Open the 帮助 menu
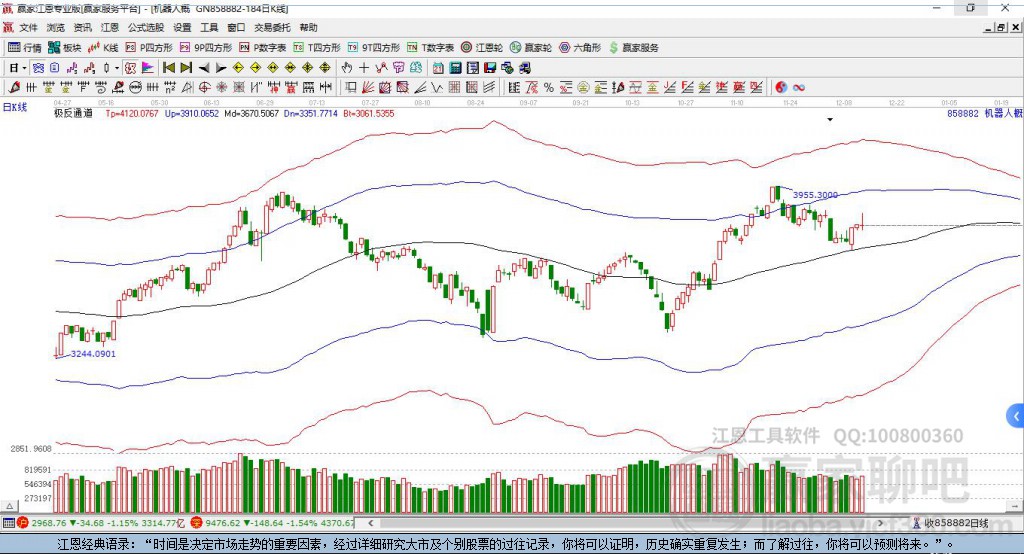The height and width of the screenshot is (554, 1024). point(308,27)
